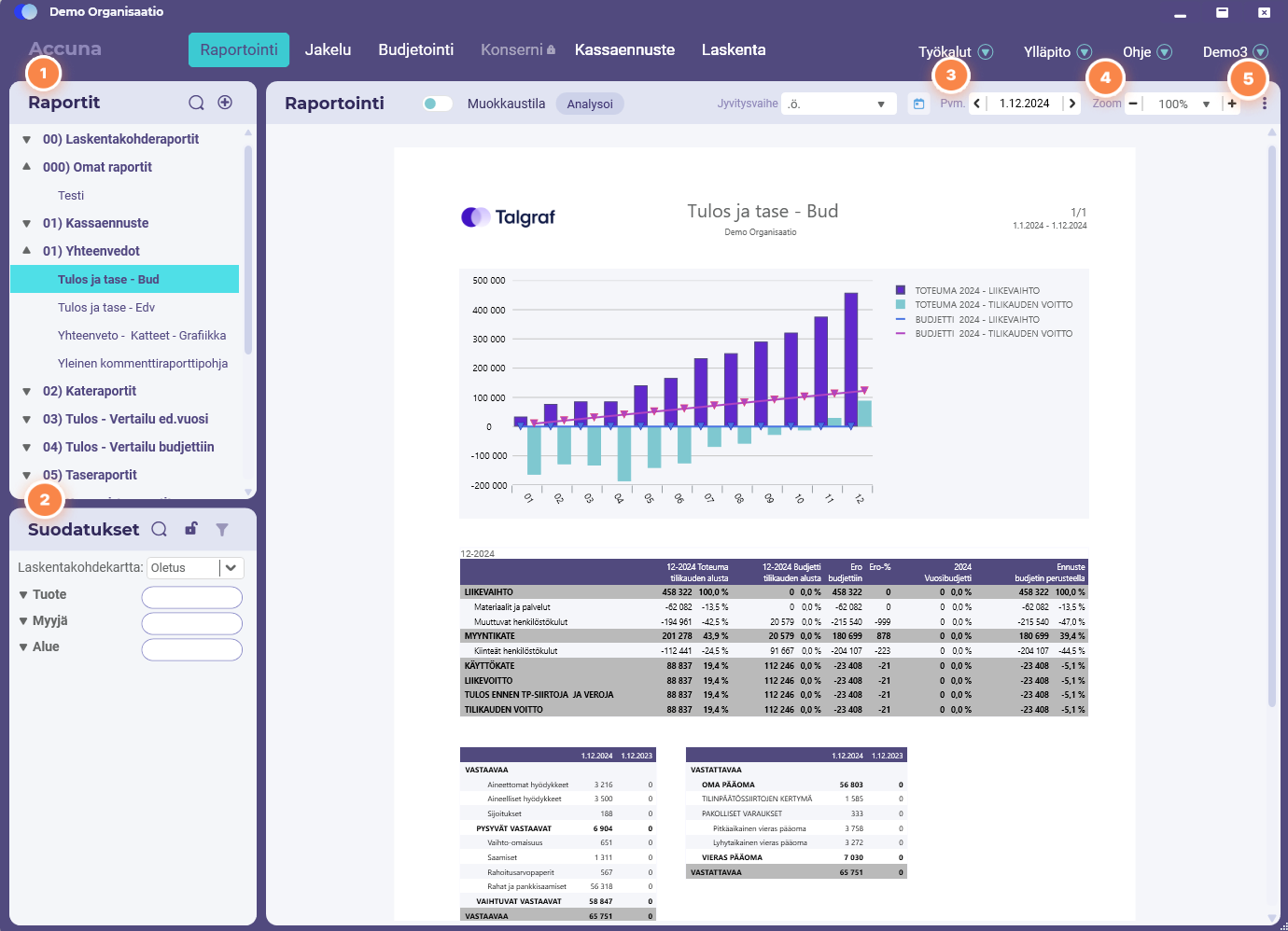Click the search icon in Raportit panel
This screenshot has width=1288, height=931.
196,103
